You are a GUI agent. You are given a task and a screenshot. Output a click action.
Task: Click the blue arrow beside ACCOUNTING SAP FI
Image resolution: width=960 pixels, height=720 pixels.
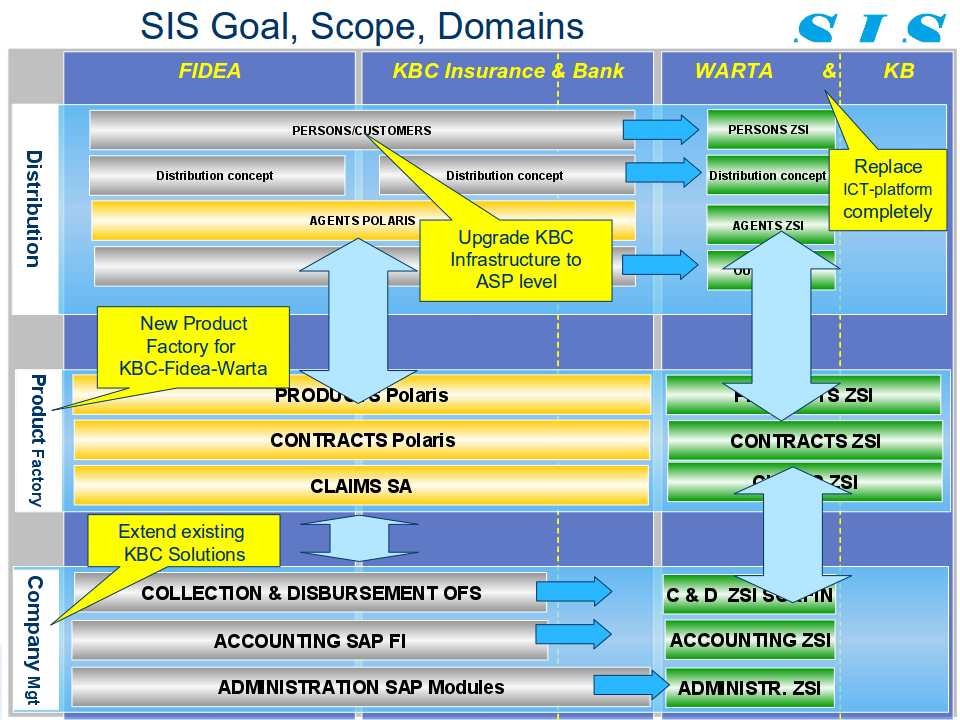(573, 634)
